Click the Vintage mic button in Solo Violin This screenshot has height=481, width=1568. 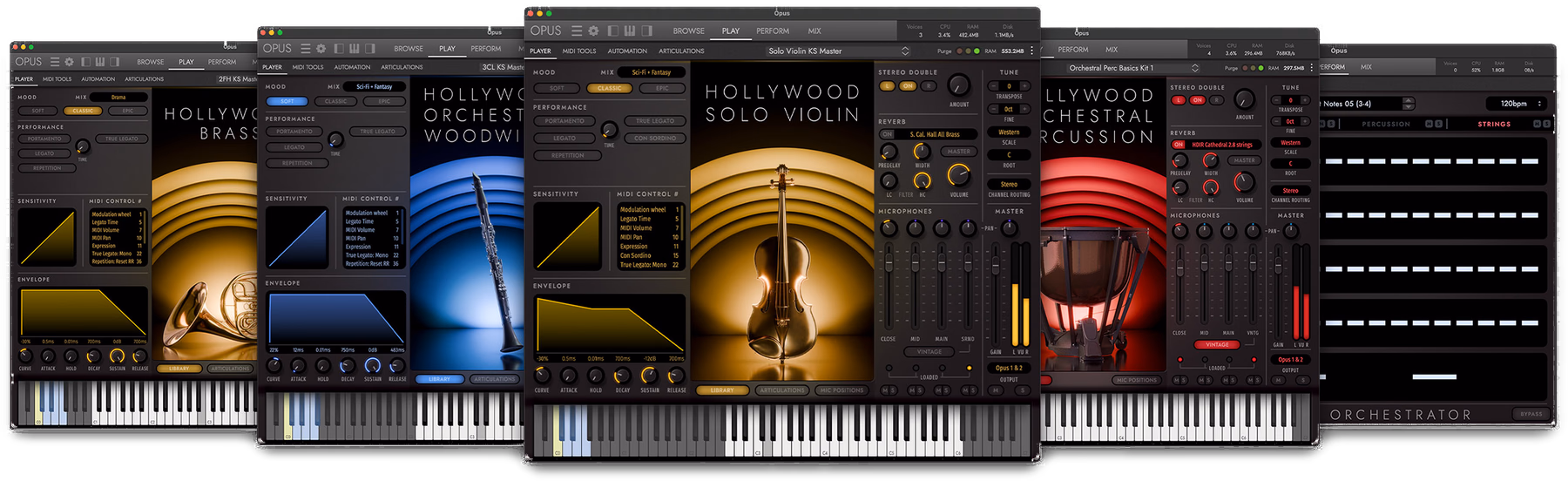tap(929, 352)
